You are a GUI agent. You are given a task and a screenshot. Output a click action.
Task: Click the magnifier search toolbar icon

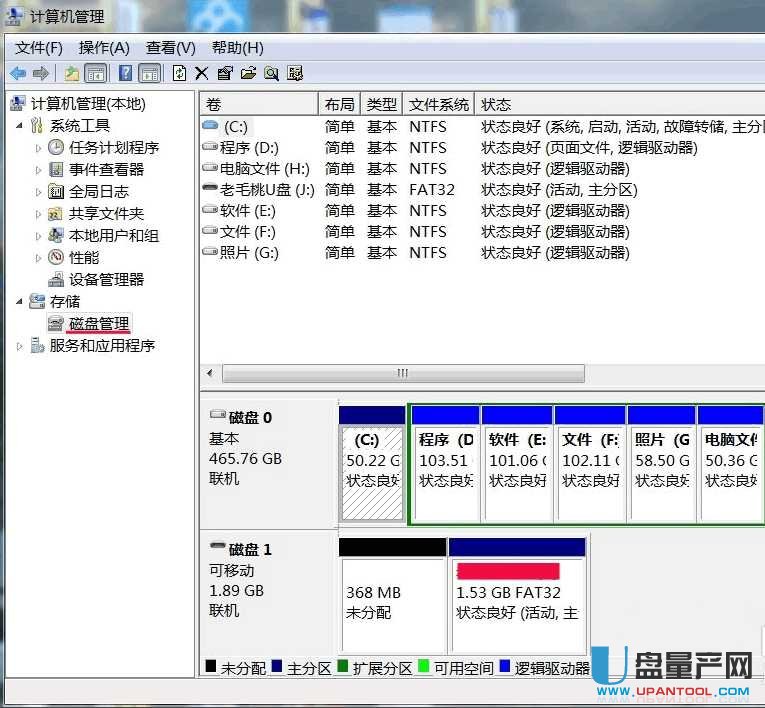(271, 73)
